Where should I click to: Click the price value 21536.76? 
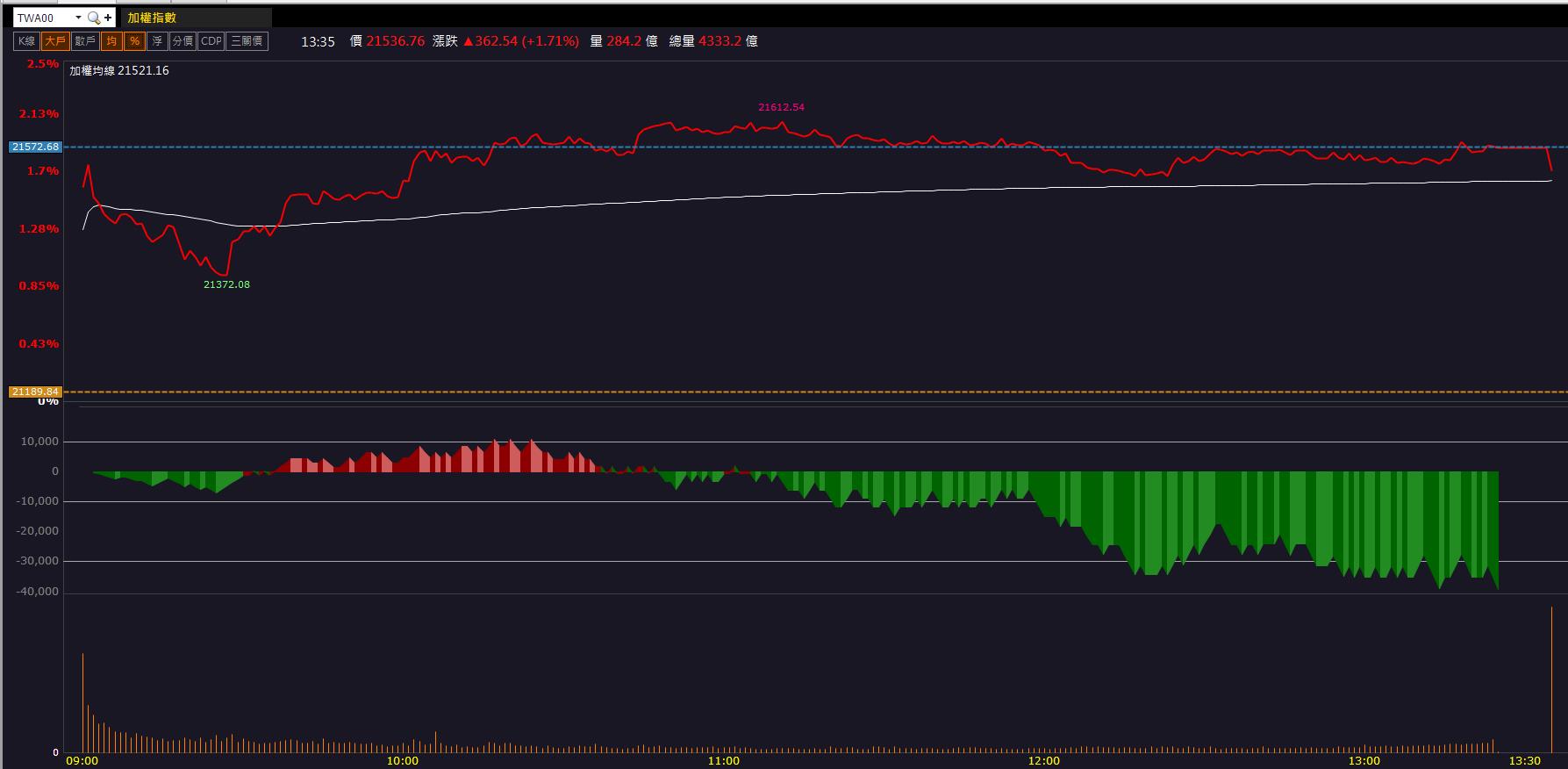tap(396, 41)
